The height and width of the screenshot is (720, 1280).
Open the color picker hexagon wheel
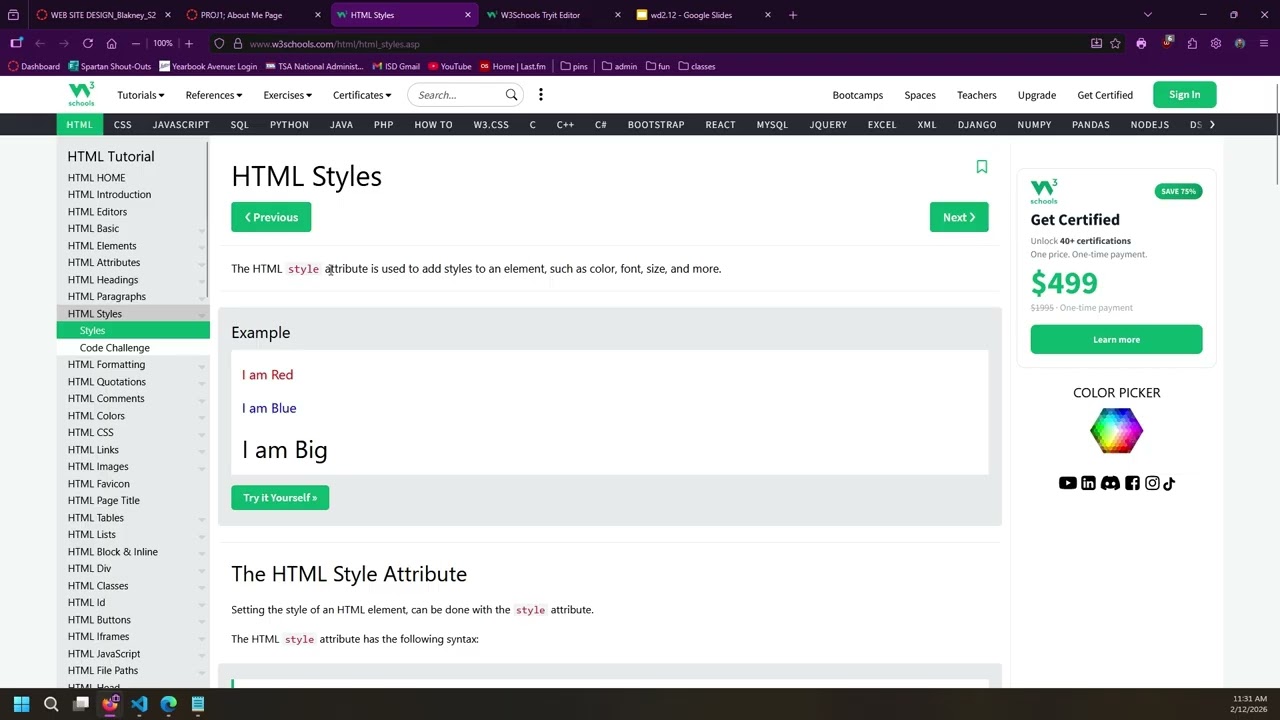point(1116,431)
